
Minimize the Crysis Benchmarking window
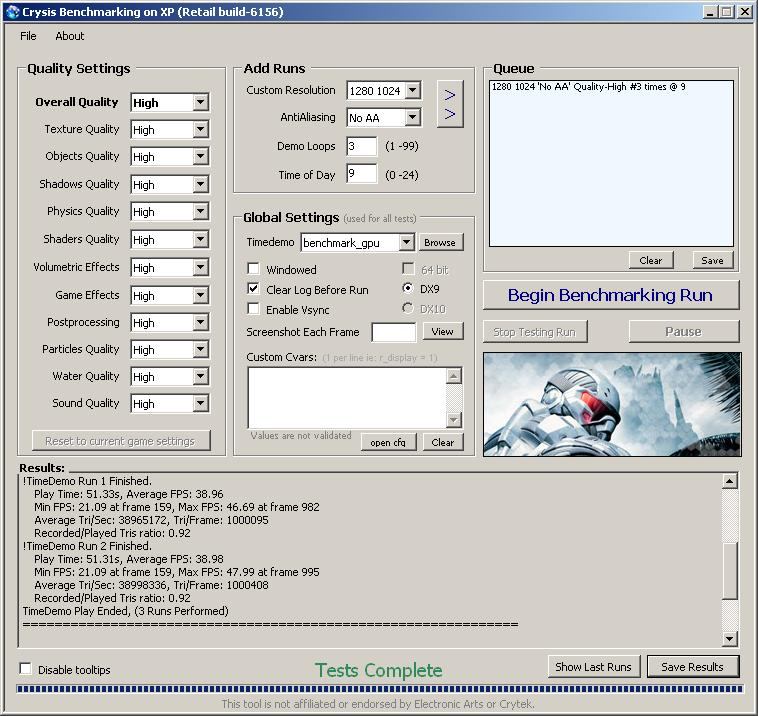click(710, 12)
